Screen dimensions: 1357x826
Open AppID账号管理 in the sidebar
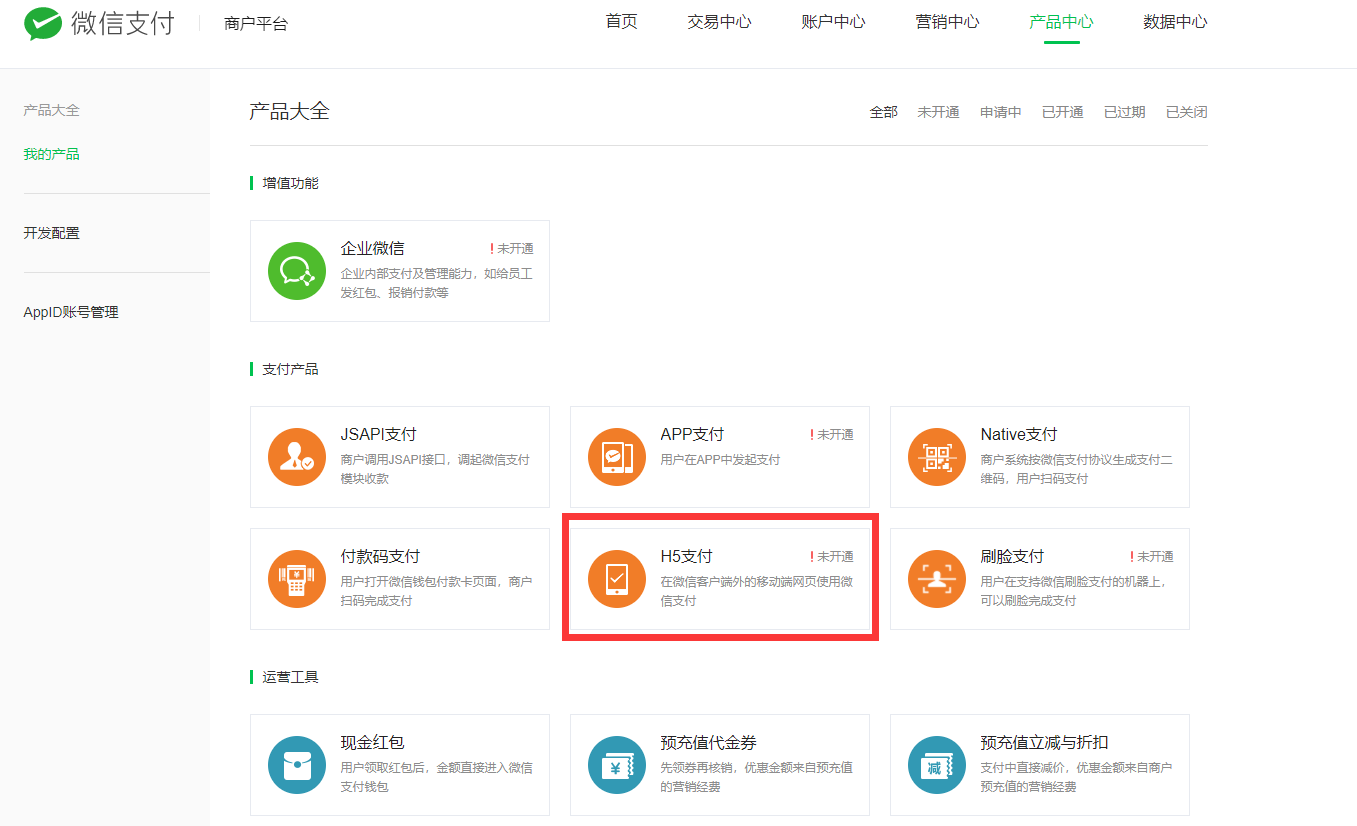[71, 312]
